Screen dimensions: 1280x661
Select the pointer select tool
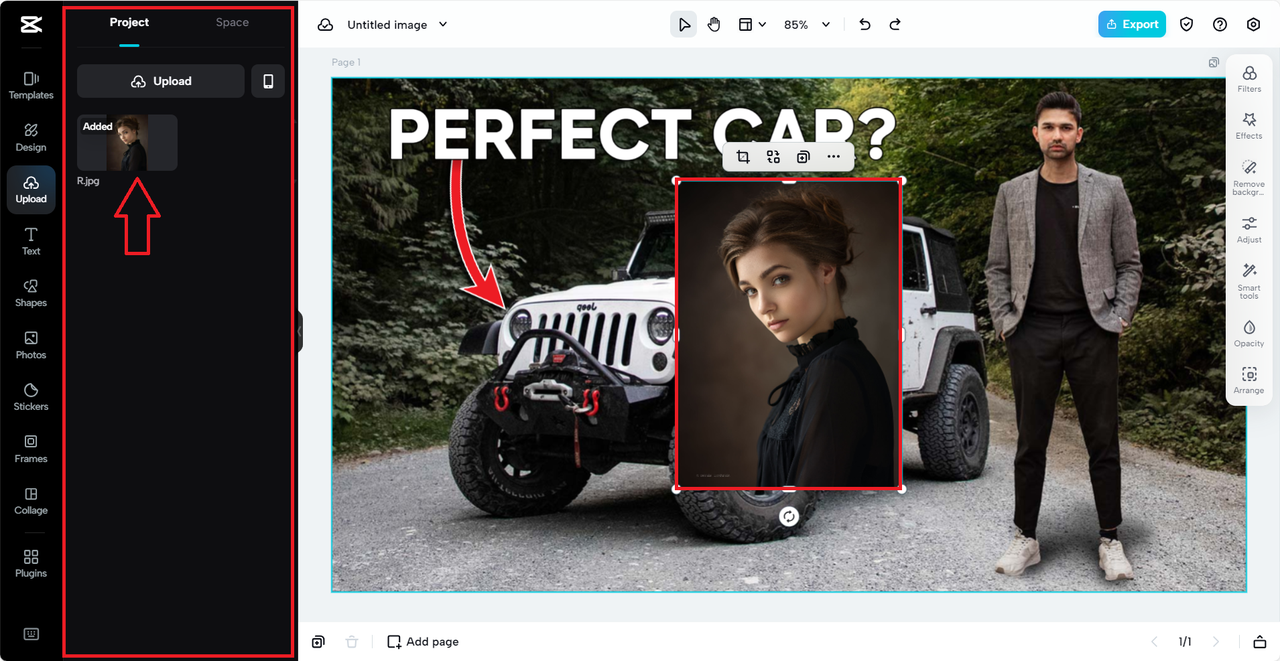(684, 25)
